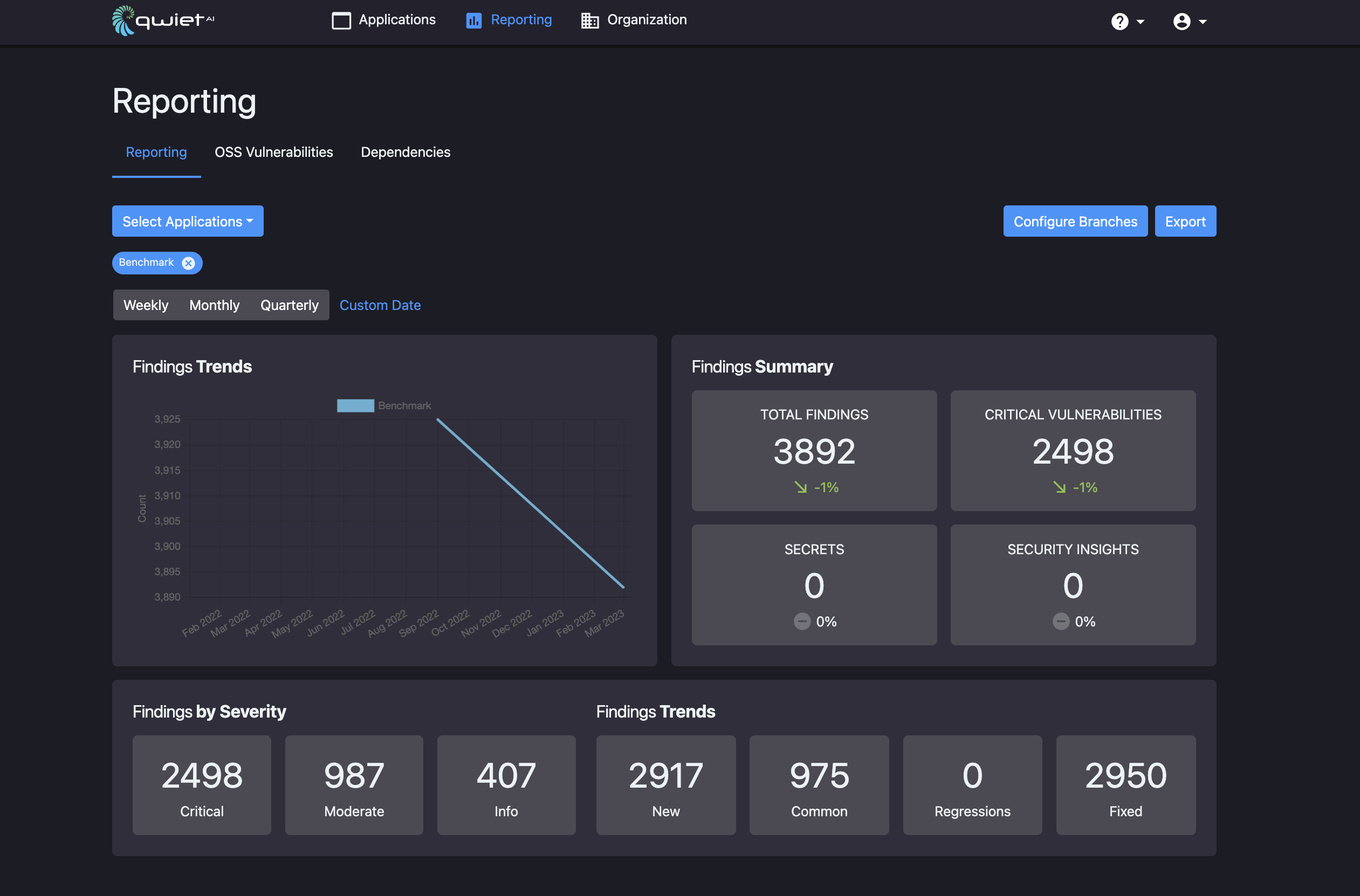Click the Total Findings 3892 card
This screenshot has height=896, width=1360.
click(x=814, y=451)
